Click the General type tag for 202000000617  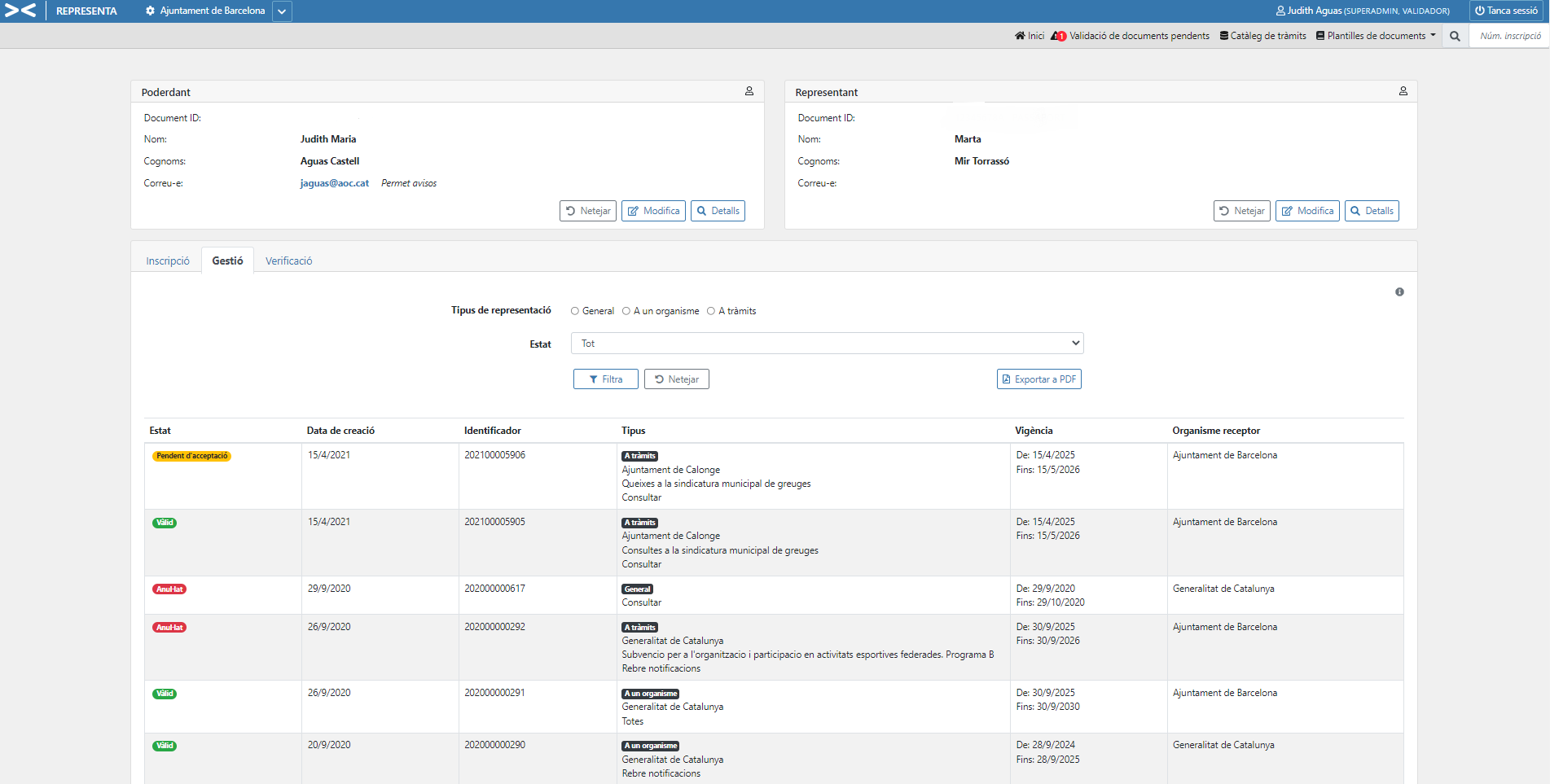click(x=638, y=589)
